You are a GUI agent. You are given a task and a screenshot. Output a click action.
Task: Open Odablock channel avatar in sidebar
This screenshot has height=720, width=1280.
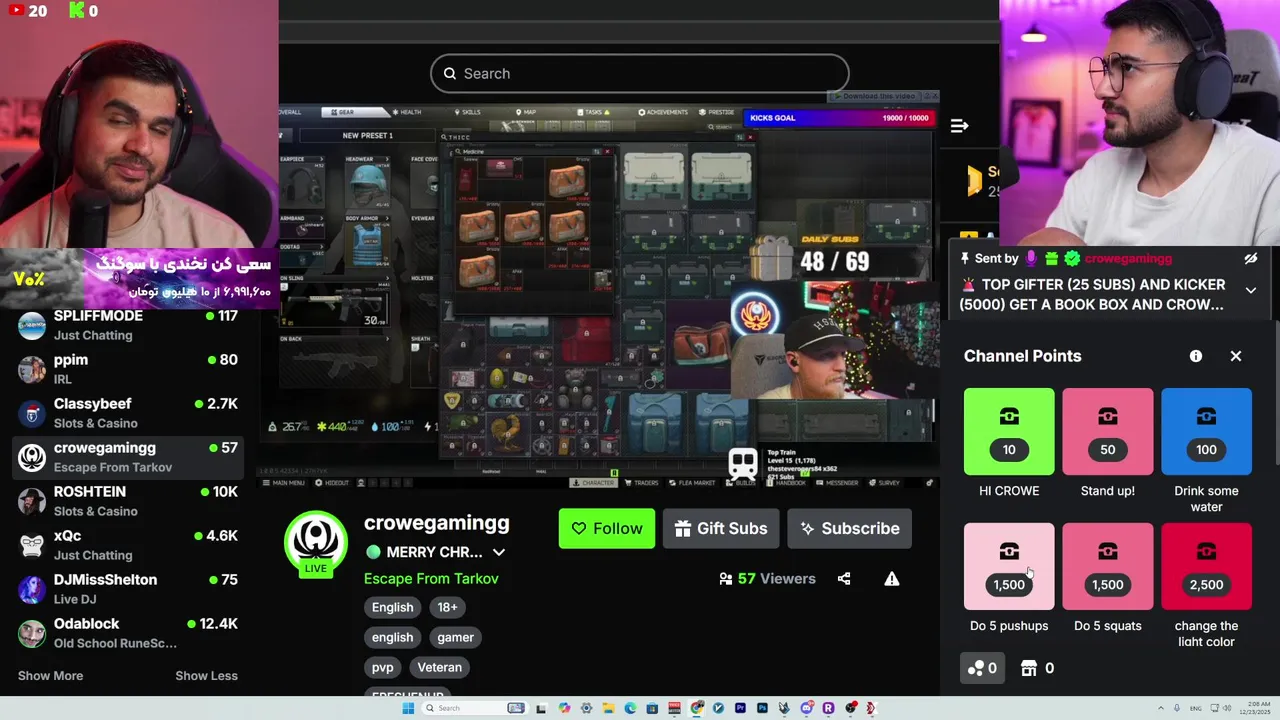point(32,633)
